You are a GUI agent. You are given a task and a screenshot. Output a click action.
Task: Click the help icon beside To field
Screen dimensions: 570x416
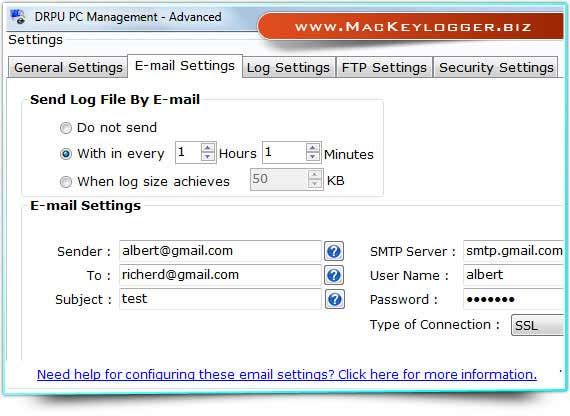(x=334, y=275)
